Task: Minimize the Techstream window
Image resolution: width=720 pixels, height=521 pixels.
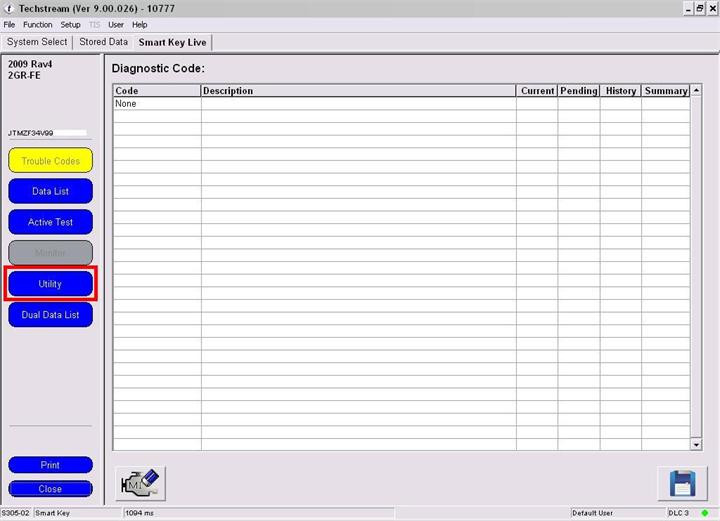Action: (688, 9)
